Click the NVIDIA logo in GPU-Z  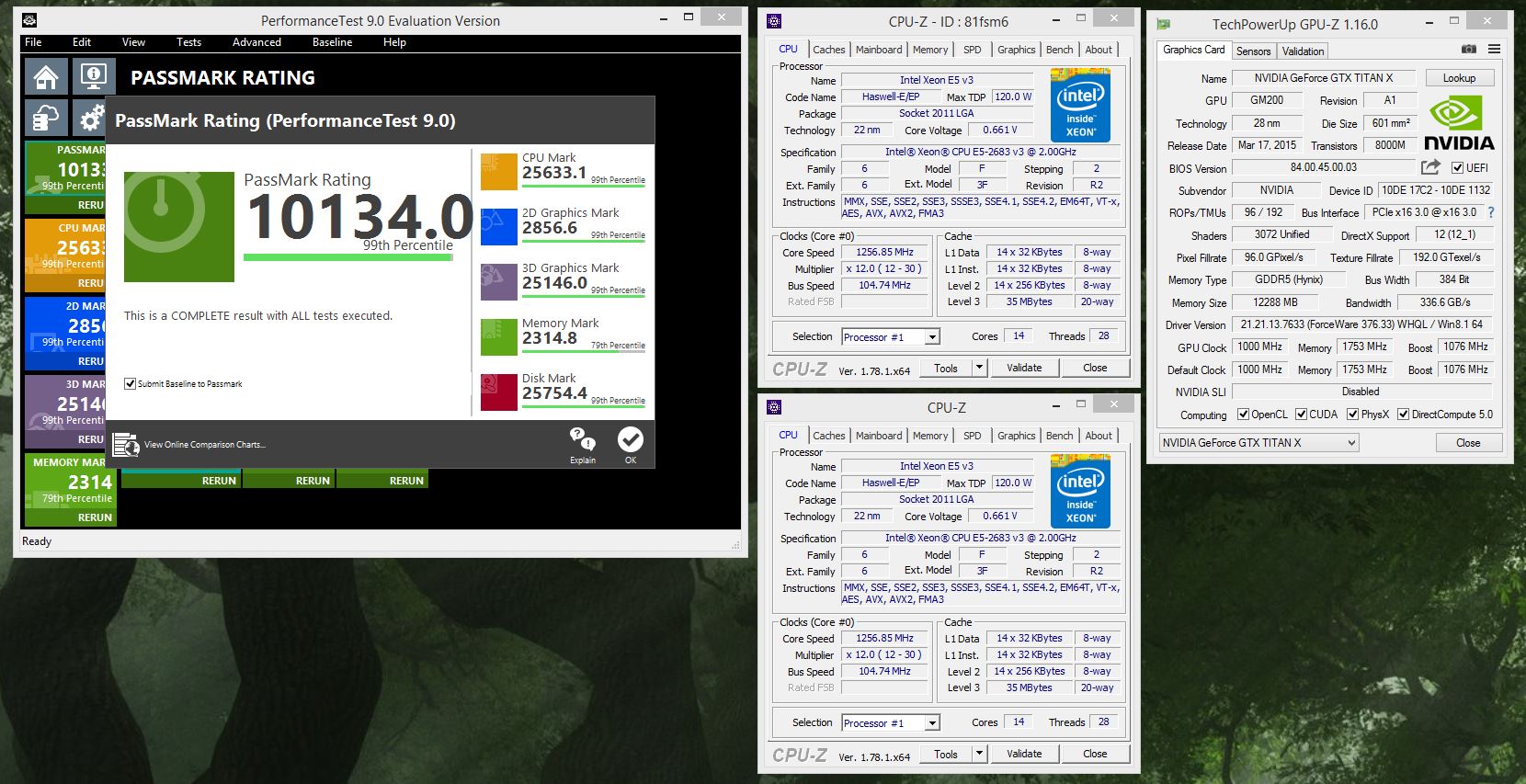click(x=1459, y=123)
